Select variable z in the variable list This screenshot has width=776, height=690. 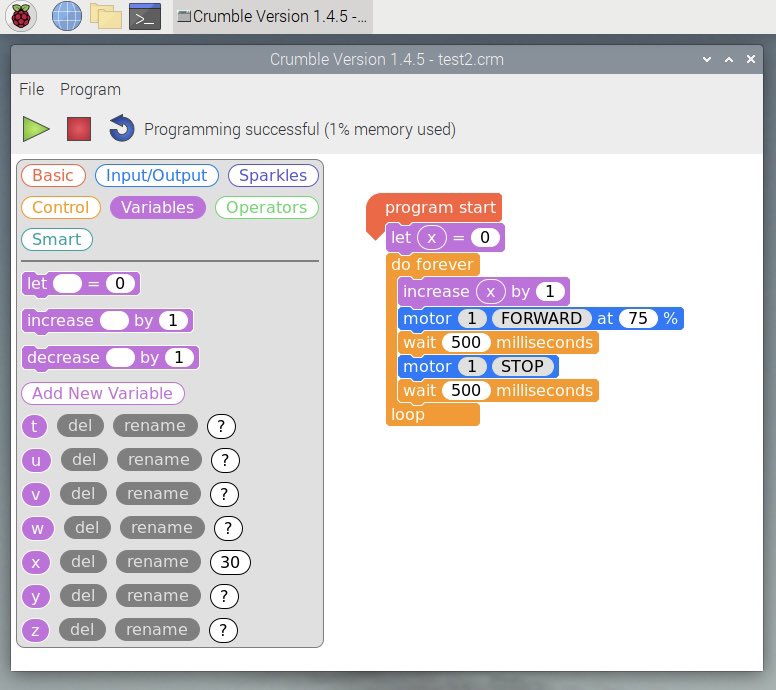coord(35,630)
